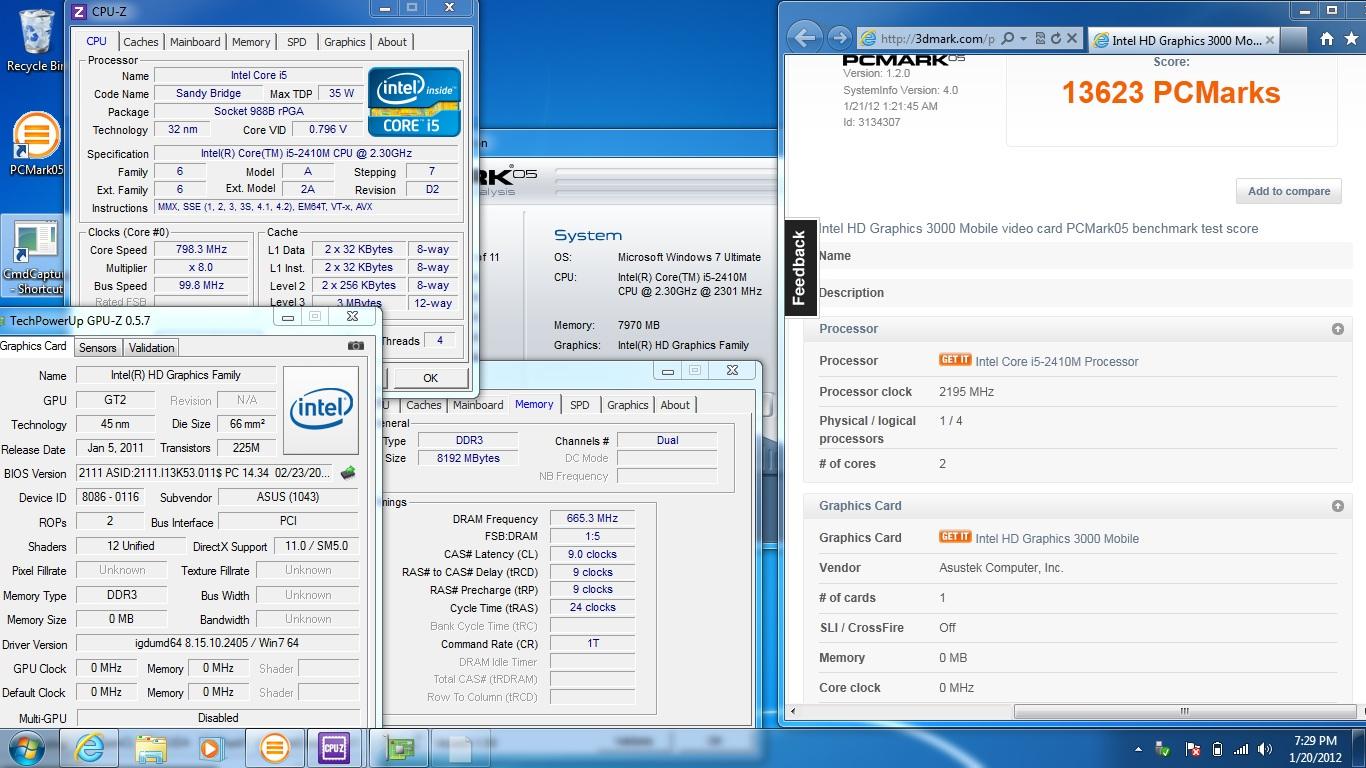The width and height of the screenshot is (1366, 768).
Task: Click the 13623 PCMarks score text
Action: [x=1171, y=92]
